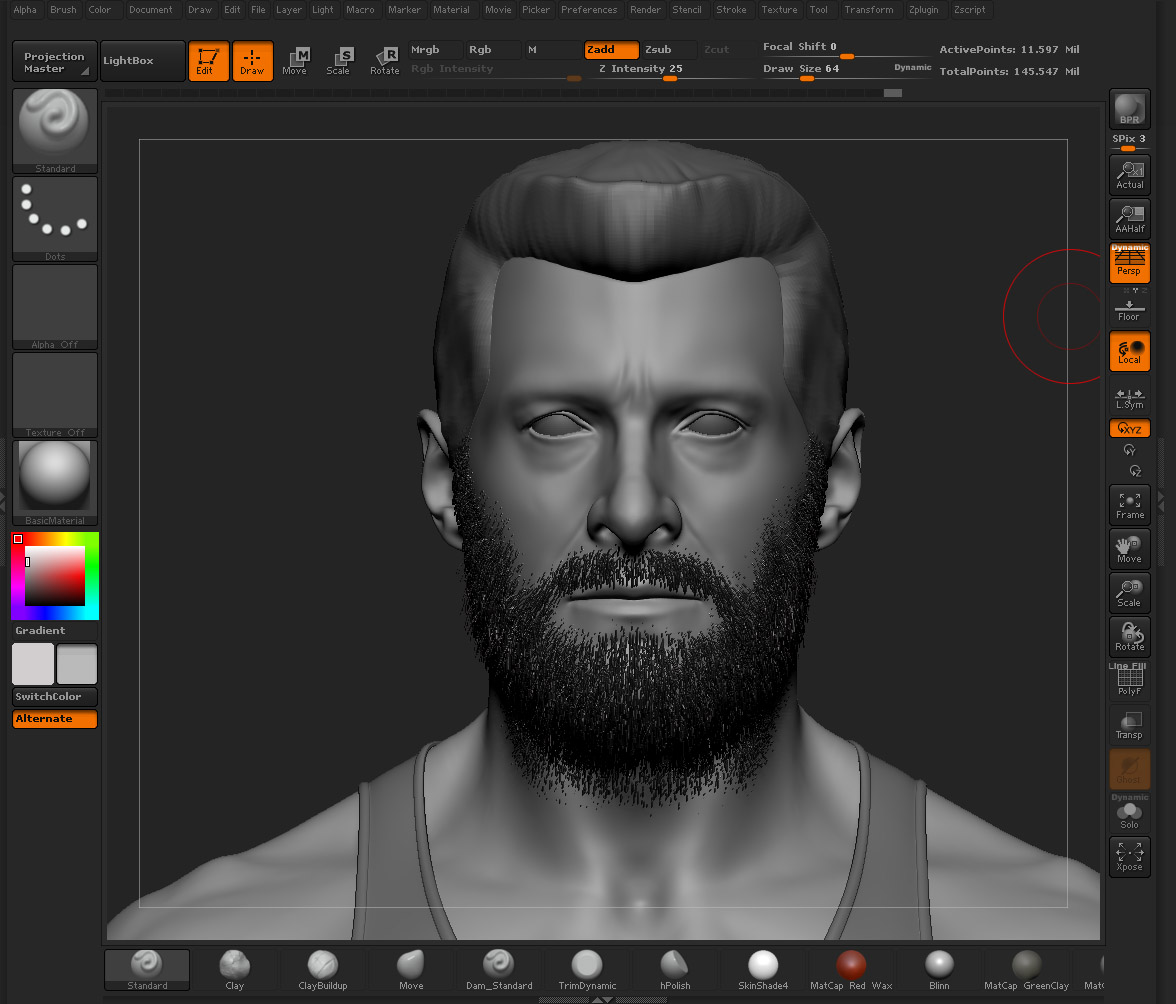Screen dimensions: 1176x1004
Task: Toggle PolyF wireframe display
Action: [1130, 680]
